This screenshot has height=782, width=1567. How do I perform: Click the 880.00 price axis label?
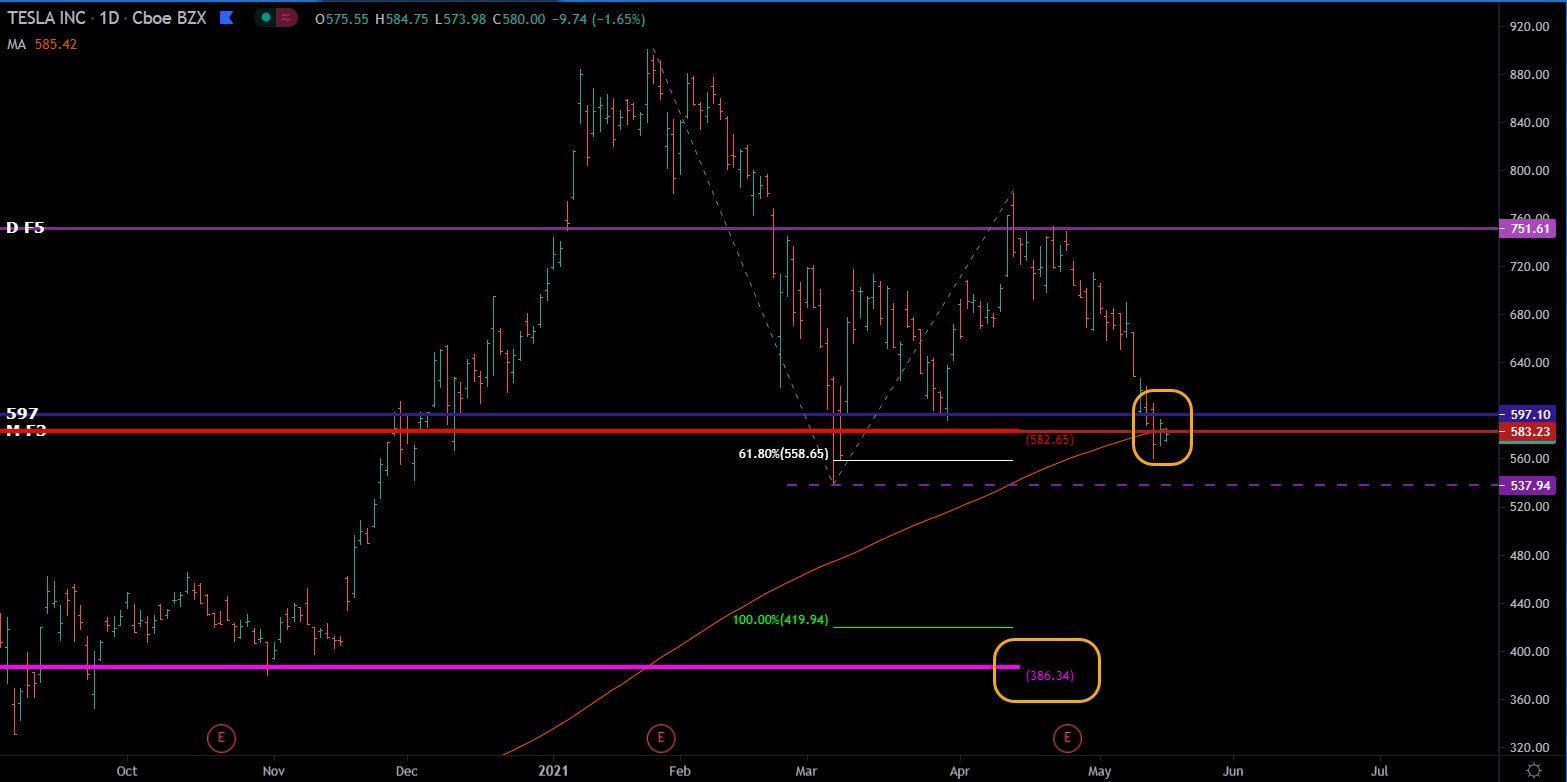(x=1529, y=75)
